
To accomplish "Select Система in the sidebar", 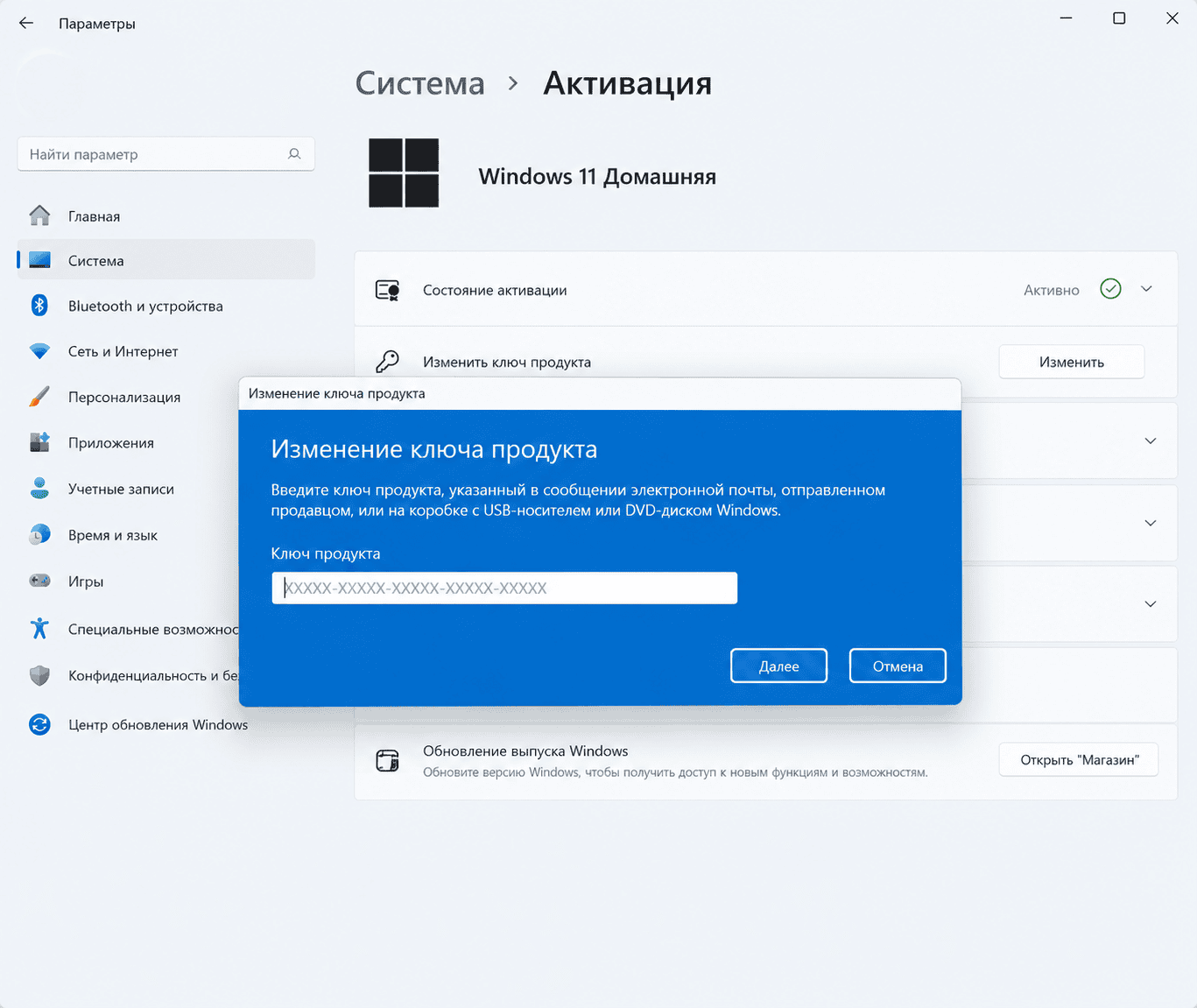I will coord(165,260).
